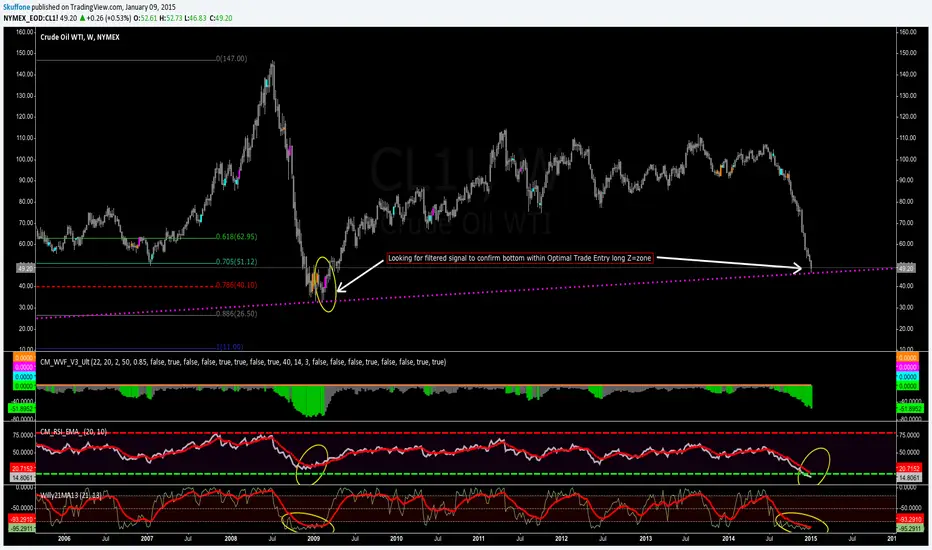Select the 0.618(62.95) Fibonacci level label
Viewport: 932px width, 550px height.
[236, 237]
